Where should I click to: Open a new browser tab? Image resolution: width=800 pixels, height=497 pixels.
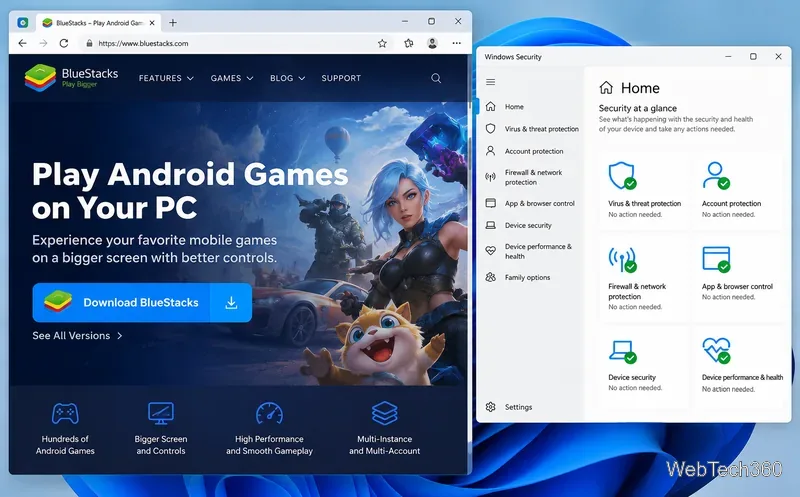pyautogui.click(x=173, y=22)
